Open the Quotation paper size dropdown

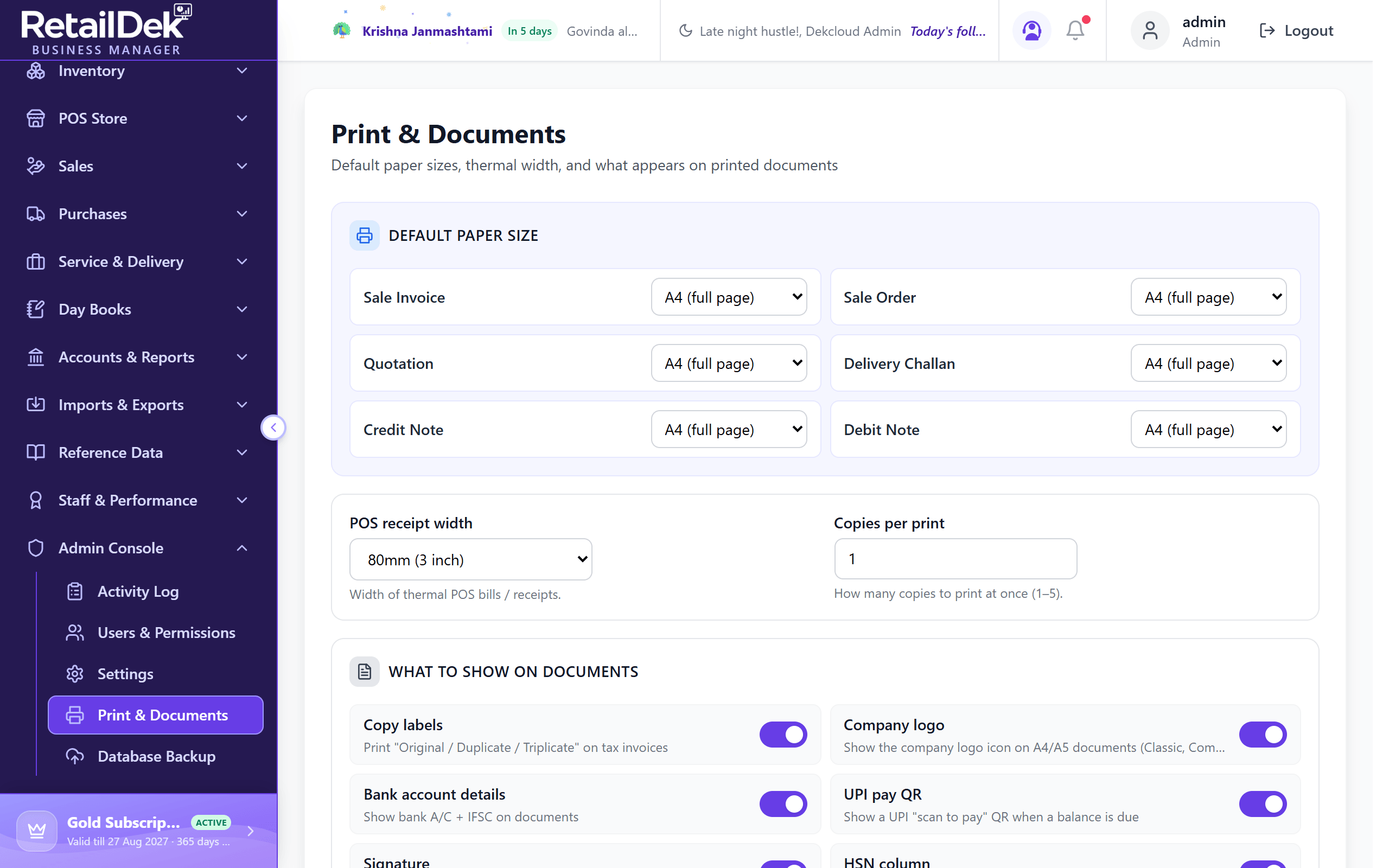point(729,363)
